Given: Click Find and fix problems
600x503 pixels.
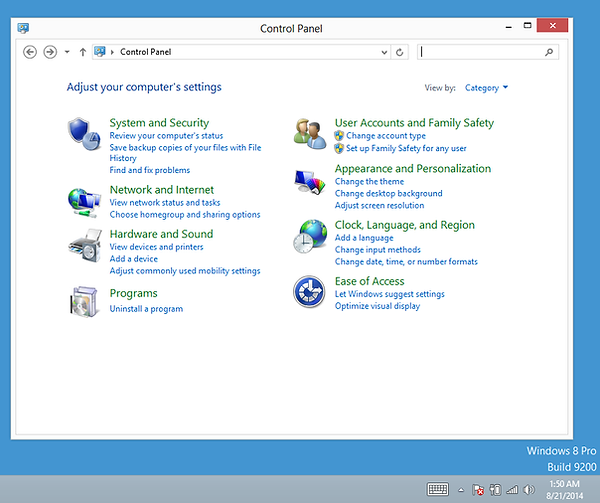Looking at the screenshot, I should pos(150,170).
